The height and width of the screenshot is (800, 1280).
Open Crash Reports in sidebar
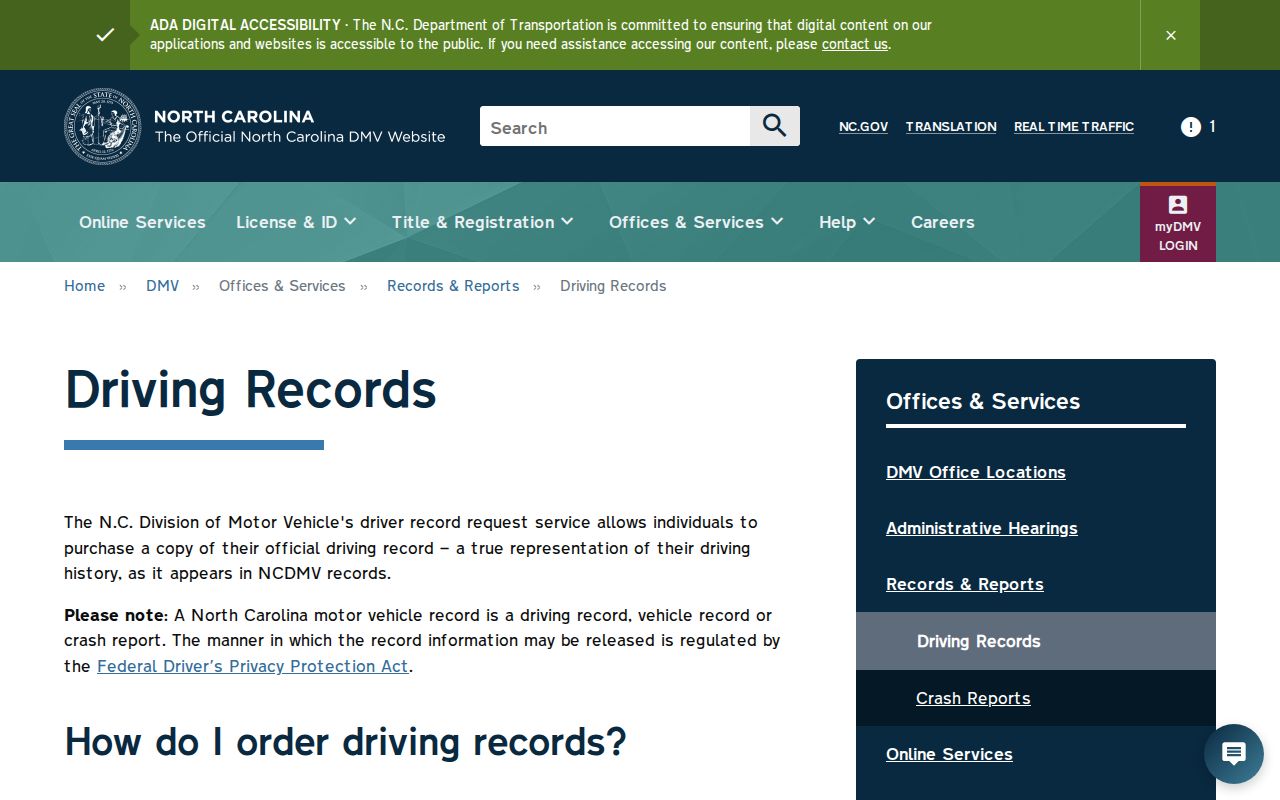click(973, 698)
